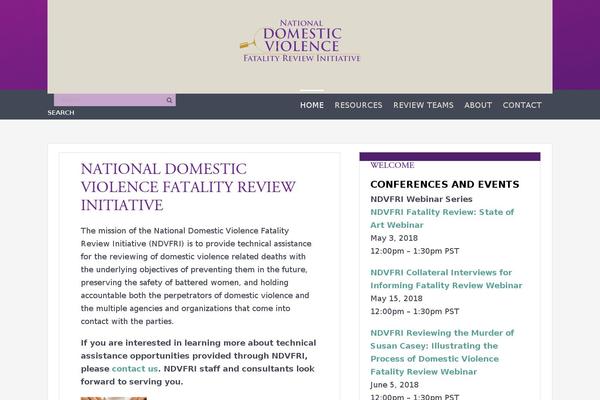Open Collateral Interviews for Informing Fatality Review link

[446, 279]
